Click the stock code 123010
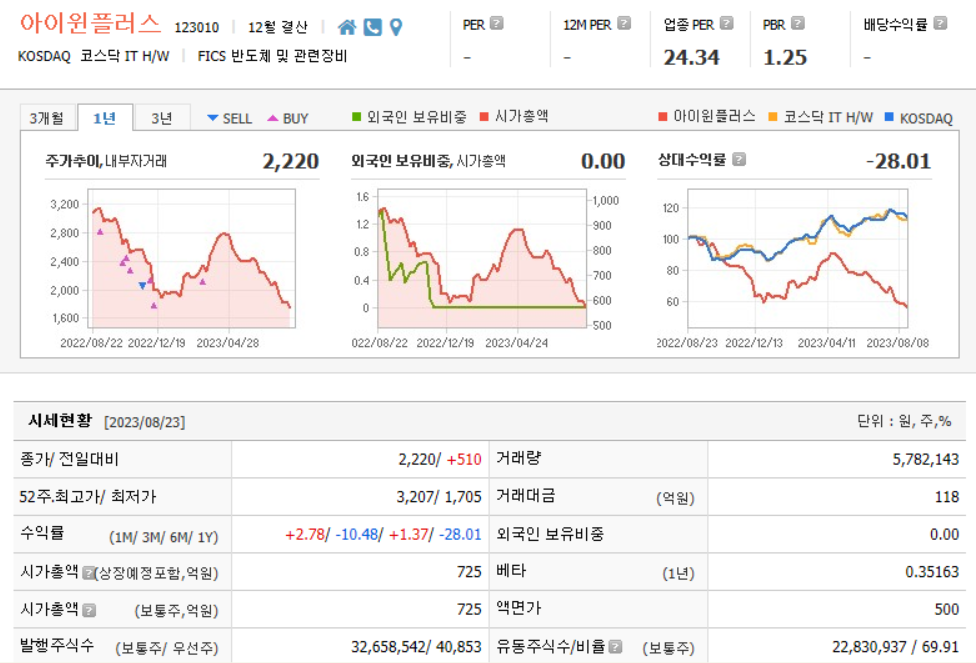Screen dimensions: 976x663 (x=197, y=27)
